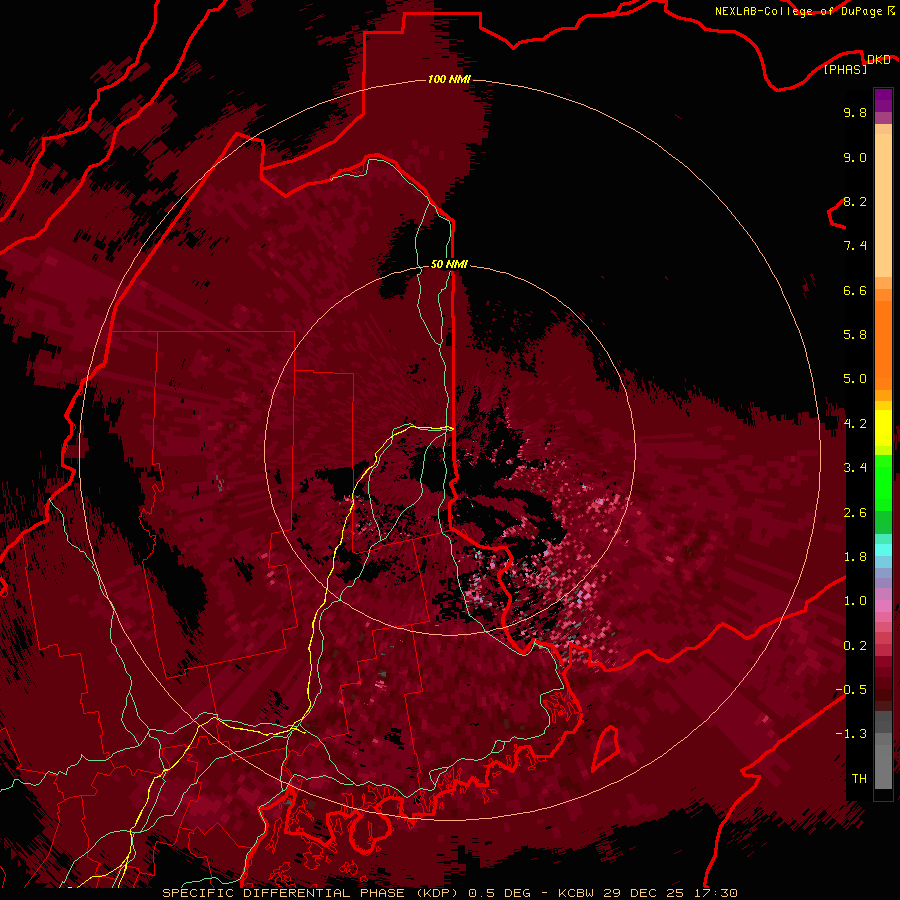Click the 9.0 label on the legend
900x900 pixels.
pos(855,157)
